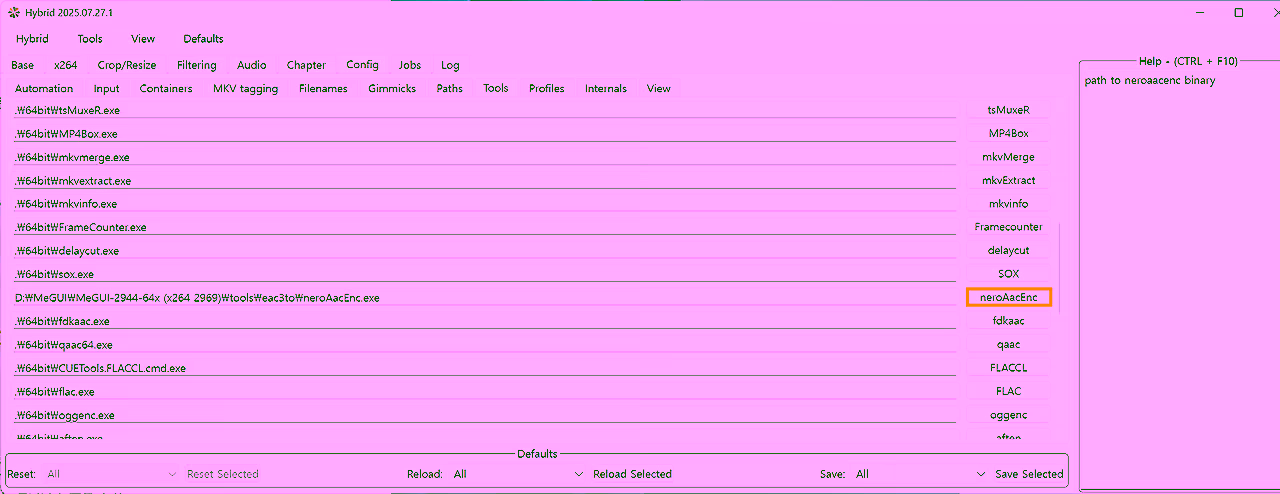Viewport: 1280px width, 494px height.
Task: Click the mkvExtract path button
Action: pyautogui.click(x=1008, y=181)
